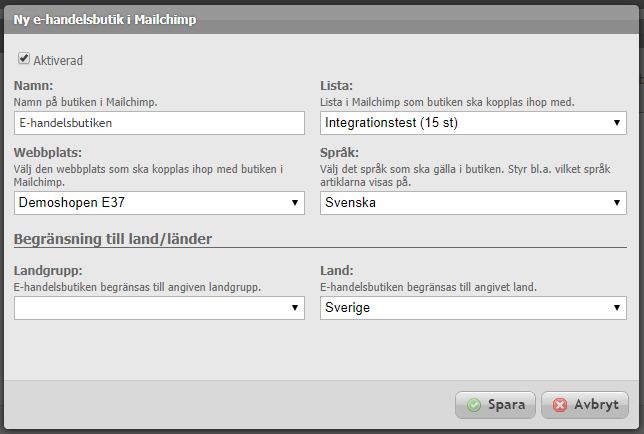Uncheck the Aktiverad checkbox
This screenshot has width=644, height=434.
pyautogui.click(x=24, y=58)
